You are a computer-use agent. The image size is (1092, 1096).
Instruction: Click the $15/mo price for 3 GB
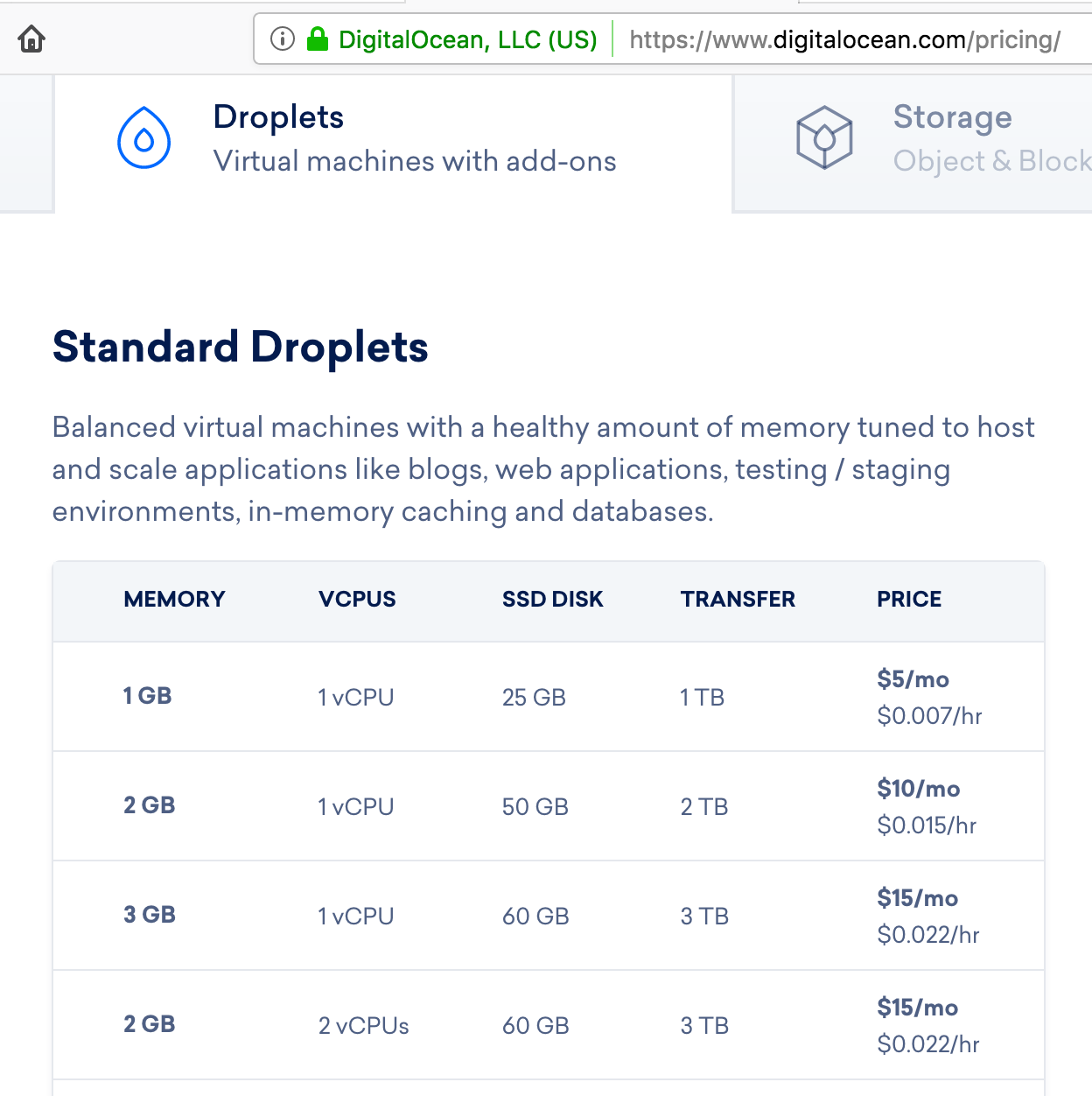click(x=918, y=898)
